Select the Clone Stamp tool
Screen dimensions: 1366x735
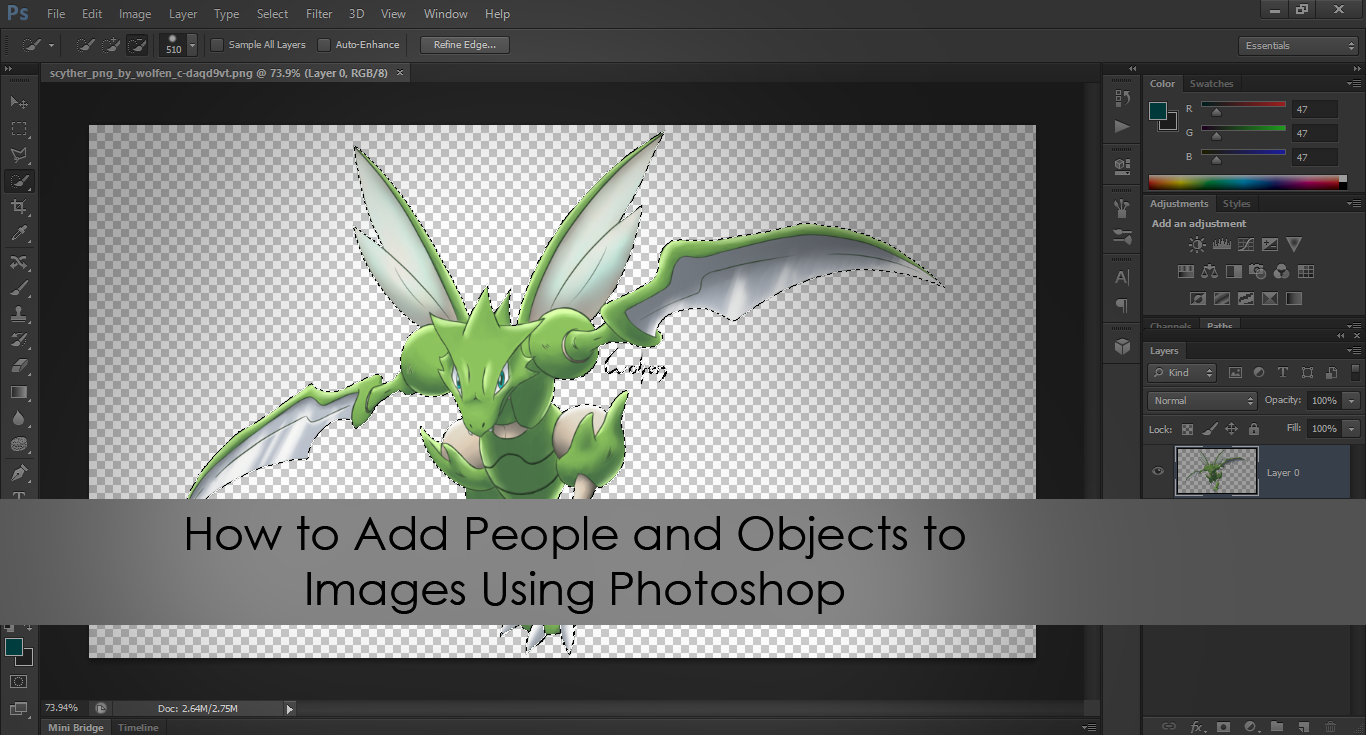tap(19, 314)
